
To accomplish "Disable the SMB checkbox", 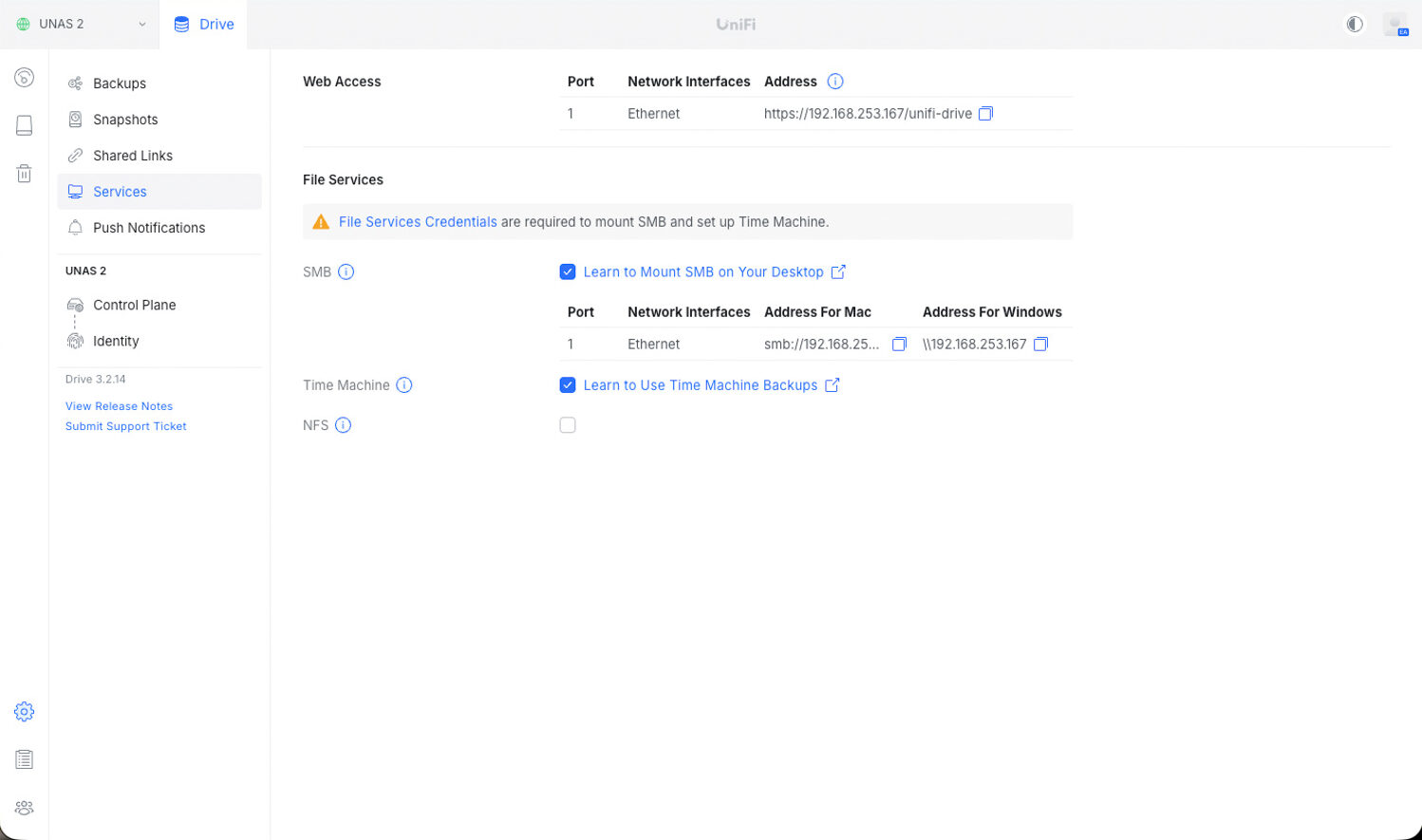I will click(568, 272).
